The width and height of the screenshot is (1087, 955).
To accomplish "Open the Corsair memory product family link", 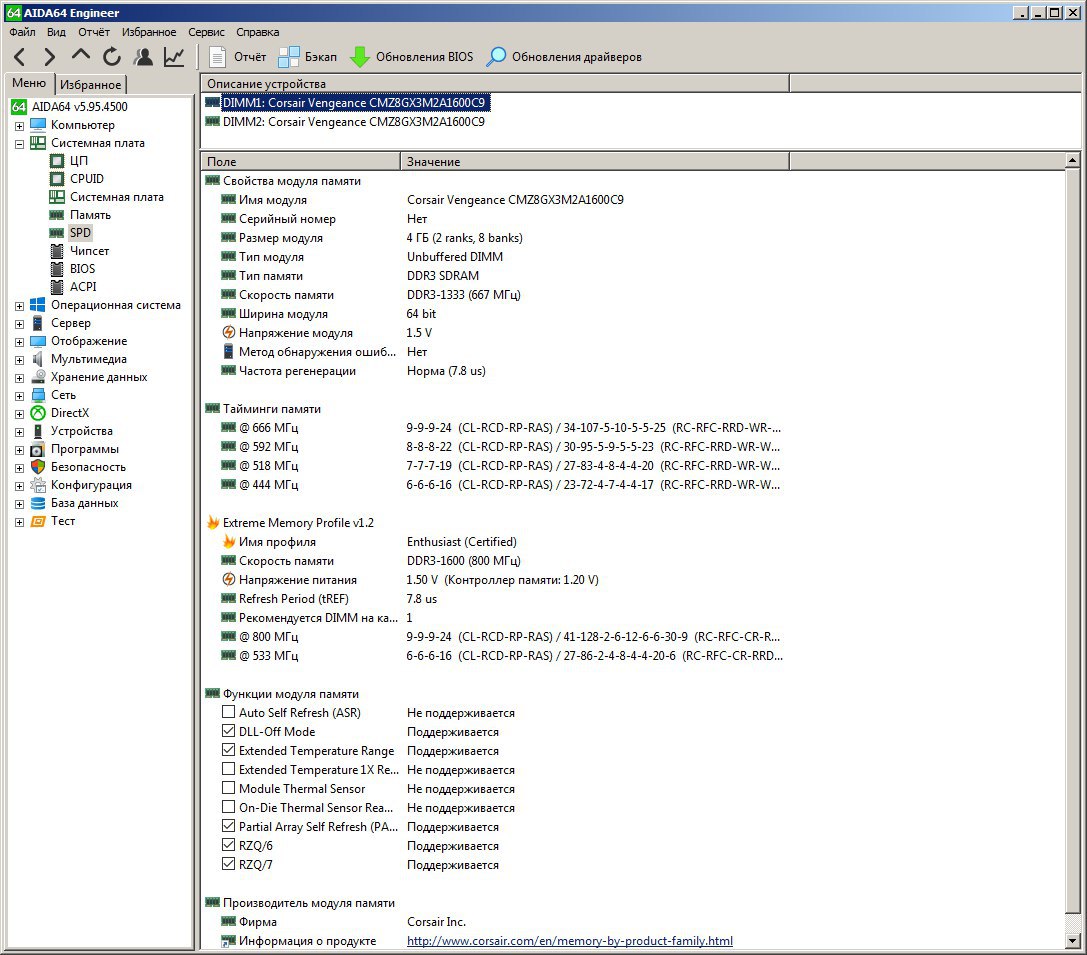I will (x=570, y=940).
